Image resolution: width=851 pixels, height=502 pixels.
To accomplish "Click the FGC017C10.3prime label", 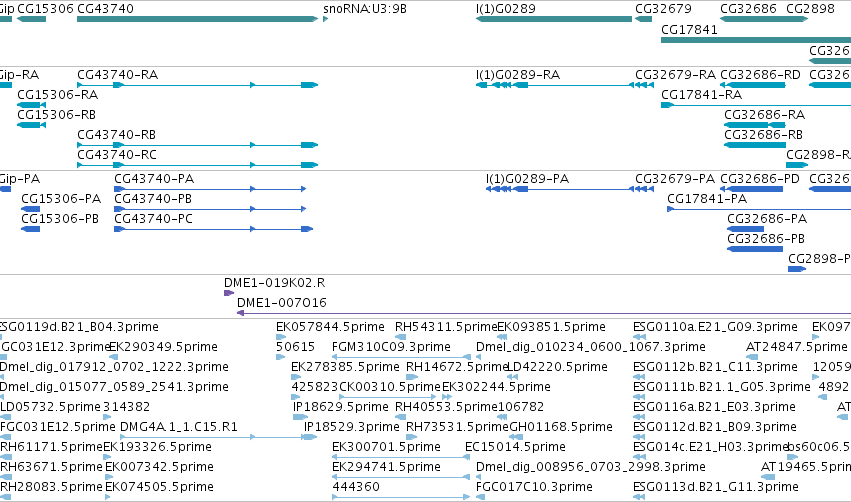I will tap(535, 487).
